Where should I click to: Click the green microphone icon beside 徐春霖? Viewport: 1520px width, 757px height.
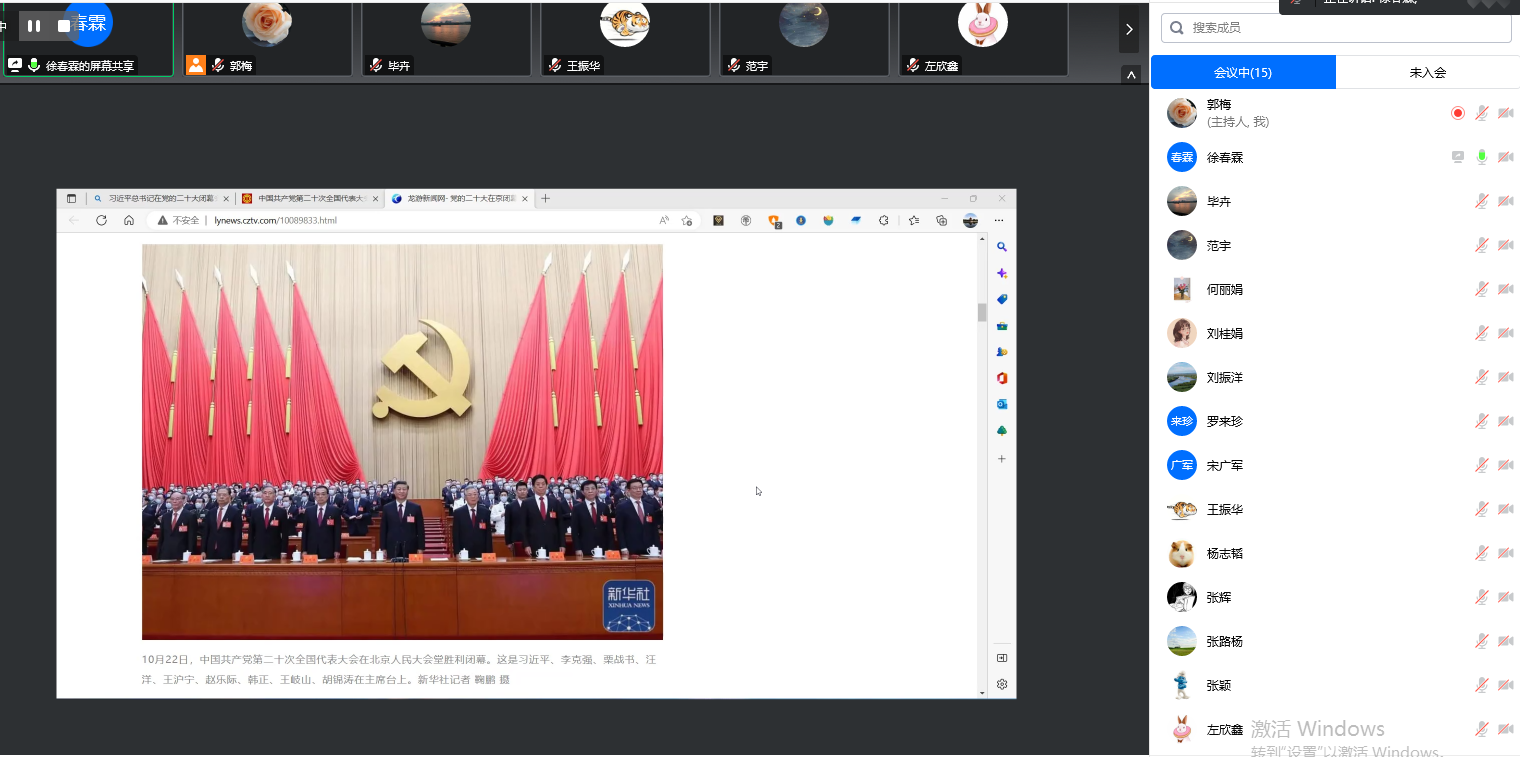(x=1482, y=157)
